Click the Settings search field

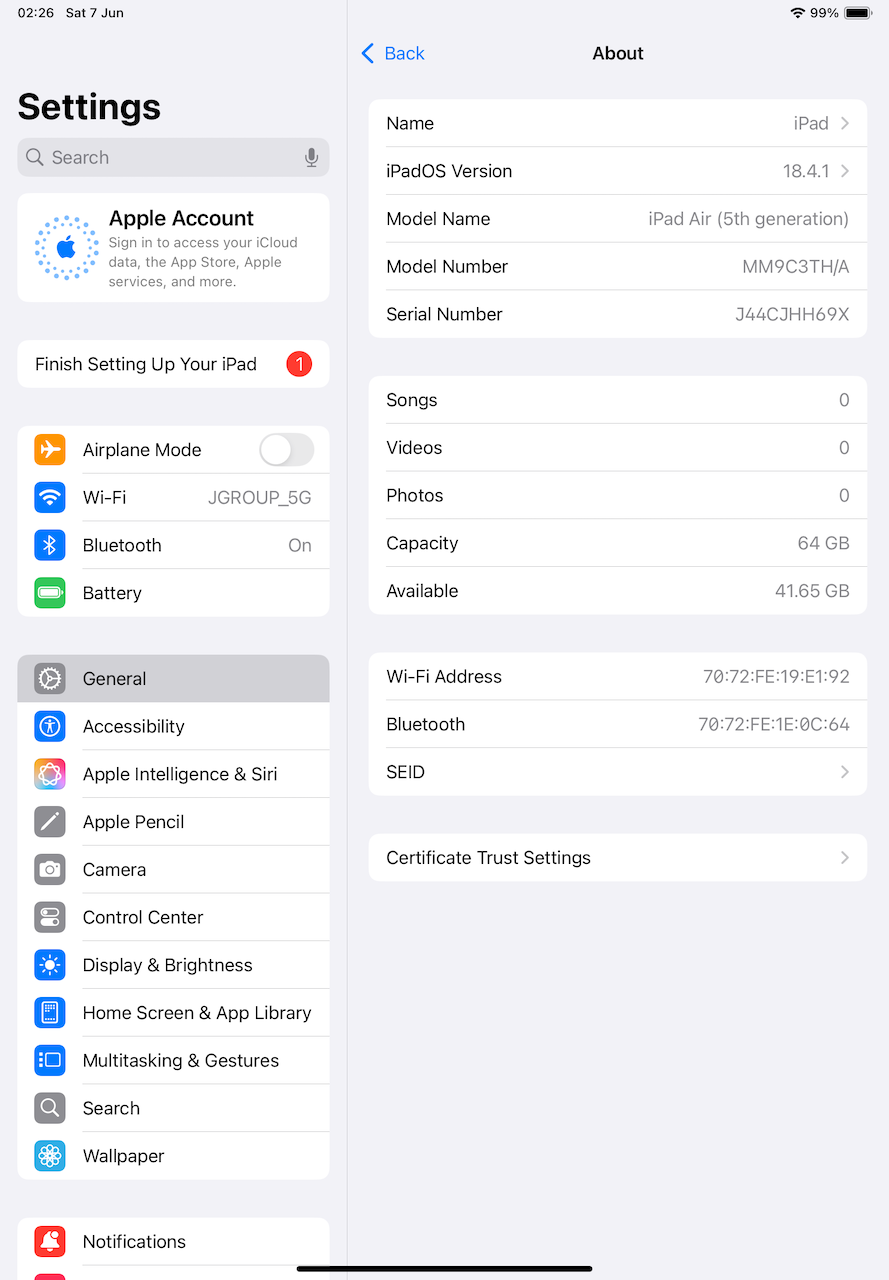[173, 157]
